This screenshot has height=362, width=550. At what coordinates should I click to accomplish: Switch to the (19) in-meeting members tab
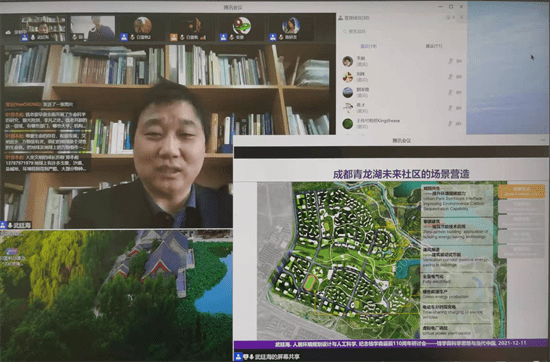(369, 46)
